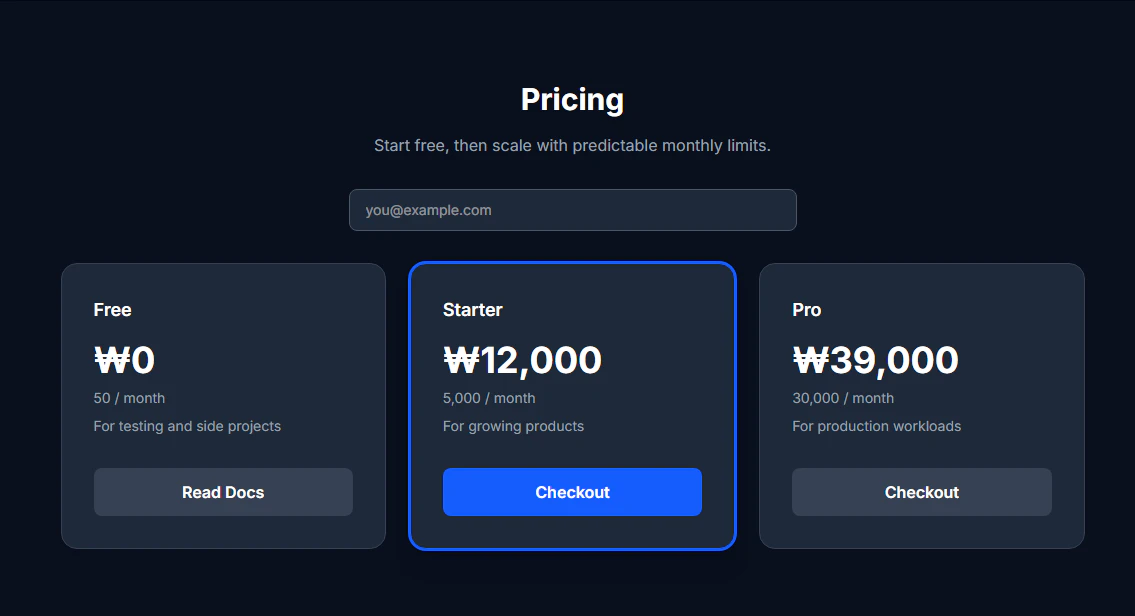Screen dimensions: 1135x616
Task: Click the Free plan title
Action: point(112,310)
